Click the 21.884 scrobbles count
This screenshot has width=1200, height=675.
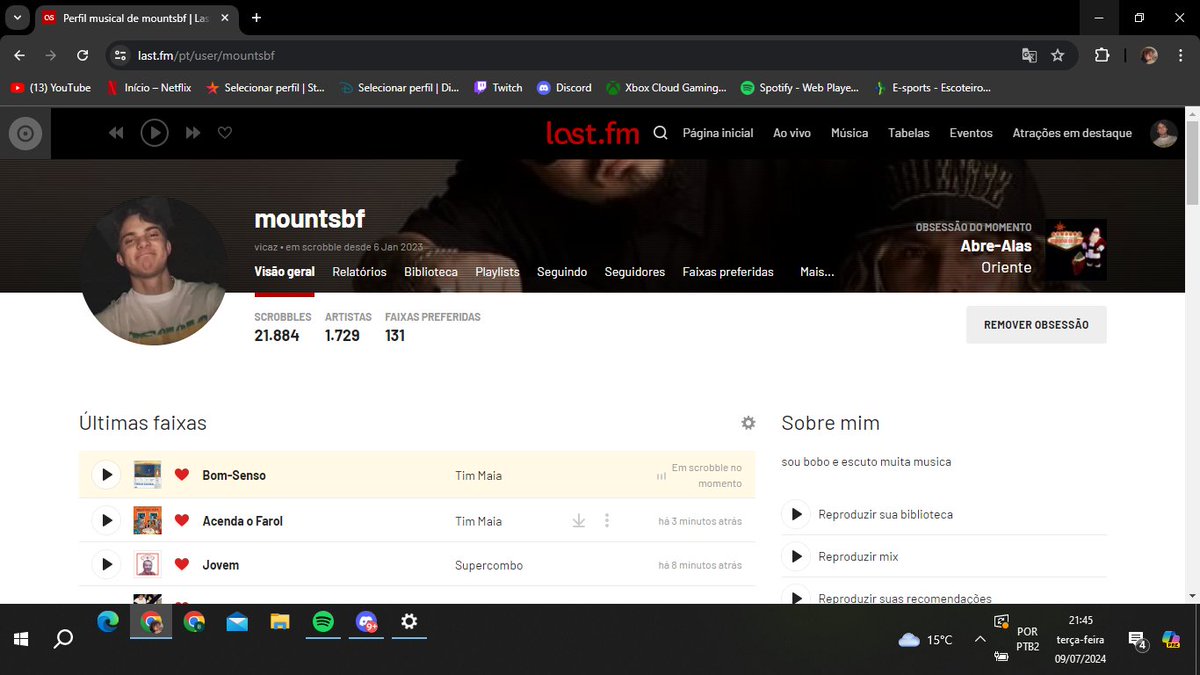(277, 336)
